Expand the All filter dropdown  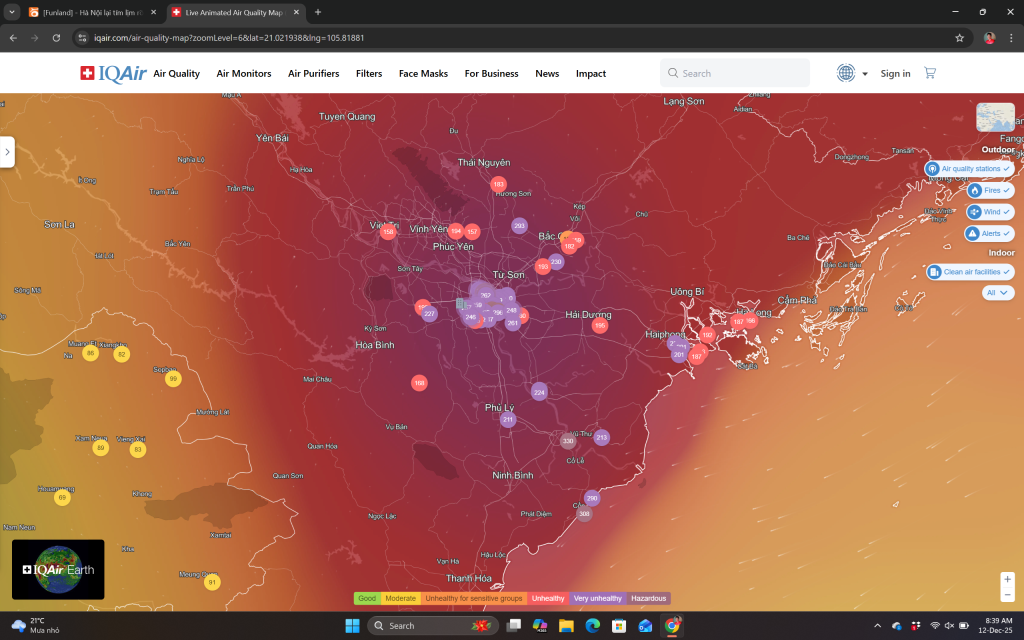tap(996, 293)
